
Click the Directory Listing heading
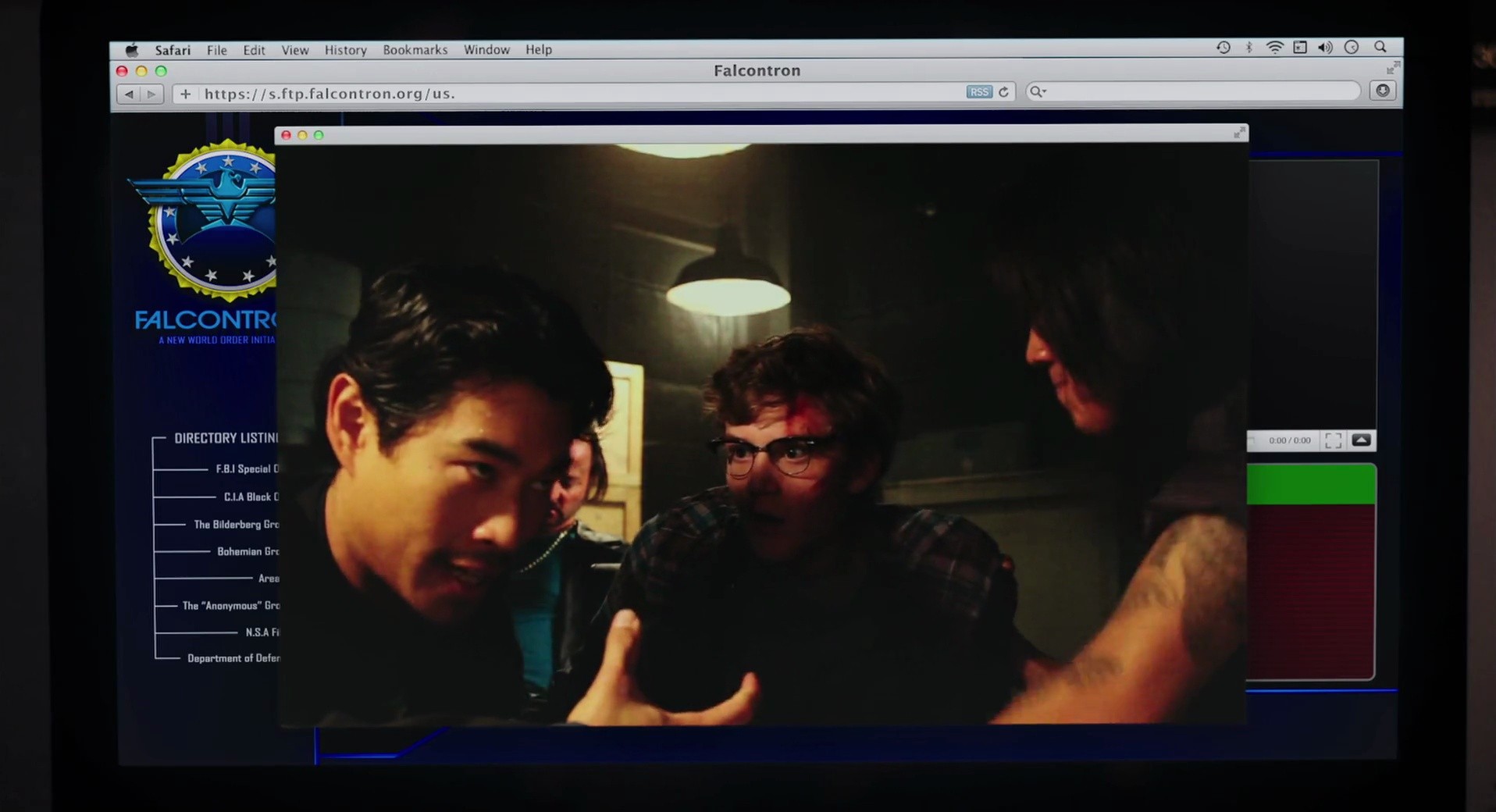click(x=226, y=438)
